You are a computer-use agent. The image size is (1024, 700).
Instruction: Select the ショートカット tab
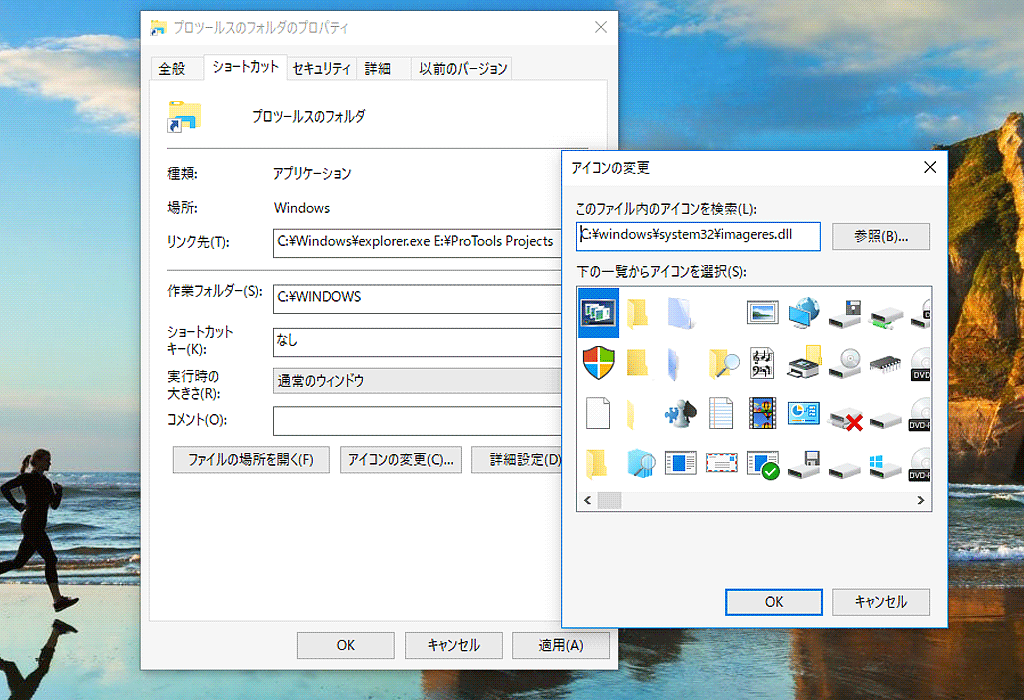pos(246,67)
